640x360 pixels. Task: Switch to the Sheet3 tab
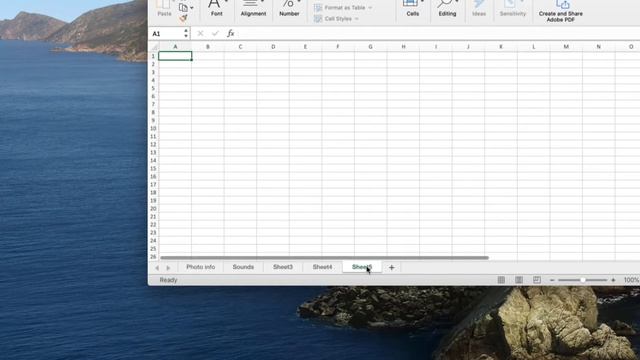coord(283,267)
